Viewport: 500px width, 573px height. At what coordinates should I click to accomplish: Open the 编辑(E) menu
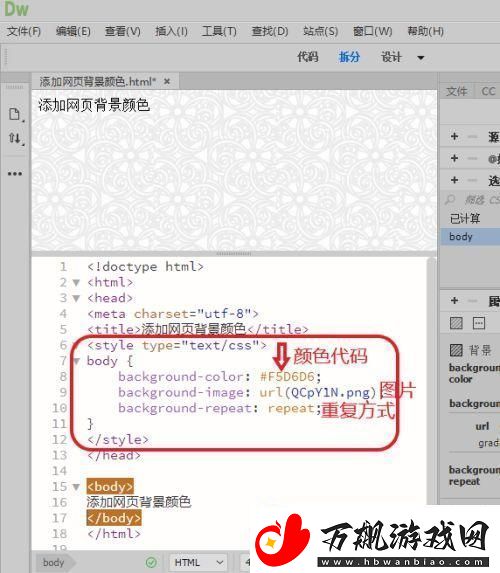click(73, 31)
